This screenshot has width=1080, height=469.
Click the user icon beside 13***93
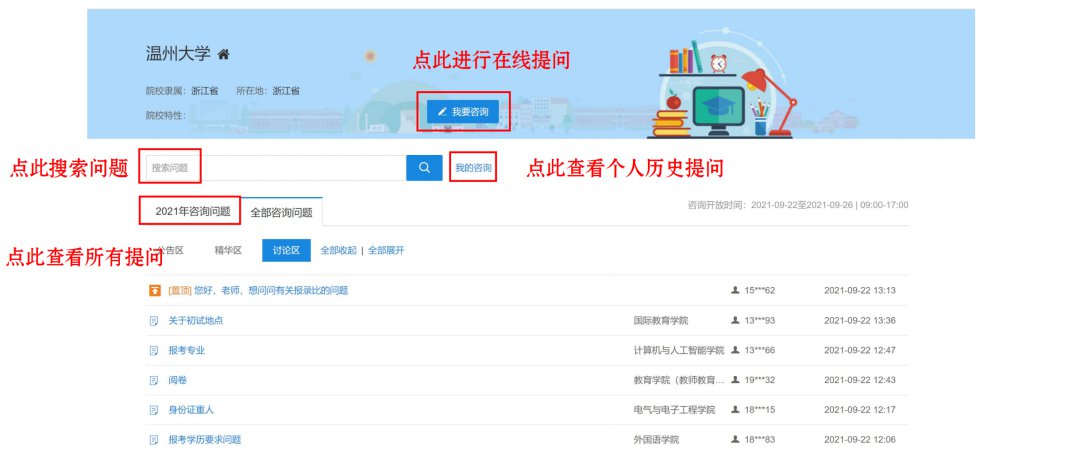[735, 320]
